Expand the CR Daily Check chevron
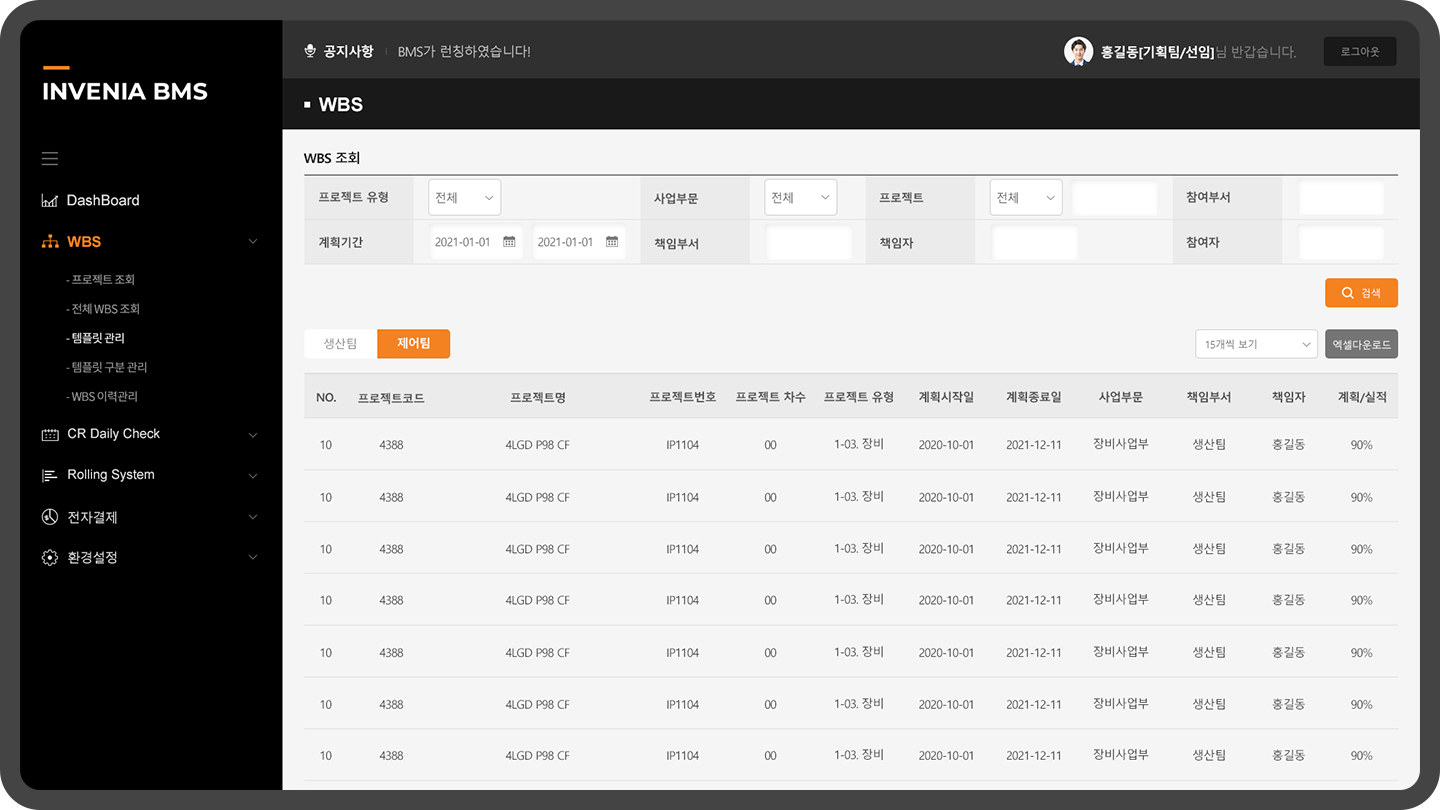Image resolution: width=1440 pixels, height=810 pixels. pos(253,435)
